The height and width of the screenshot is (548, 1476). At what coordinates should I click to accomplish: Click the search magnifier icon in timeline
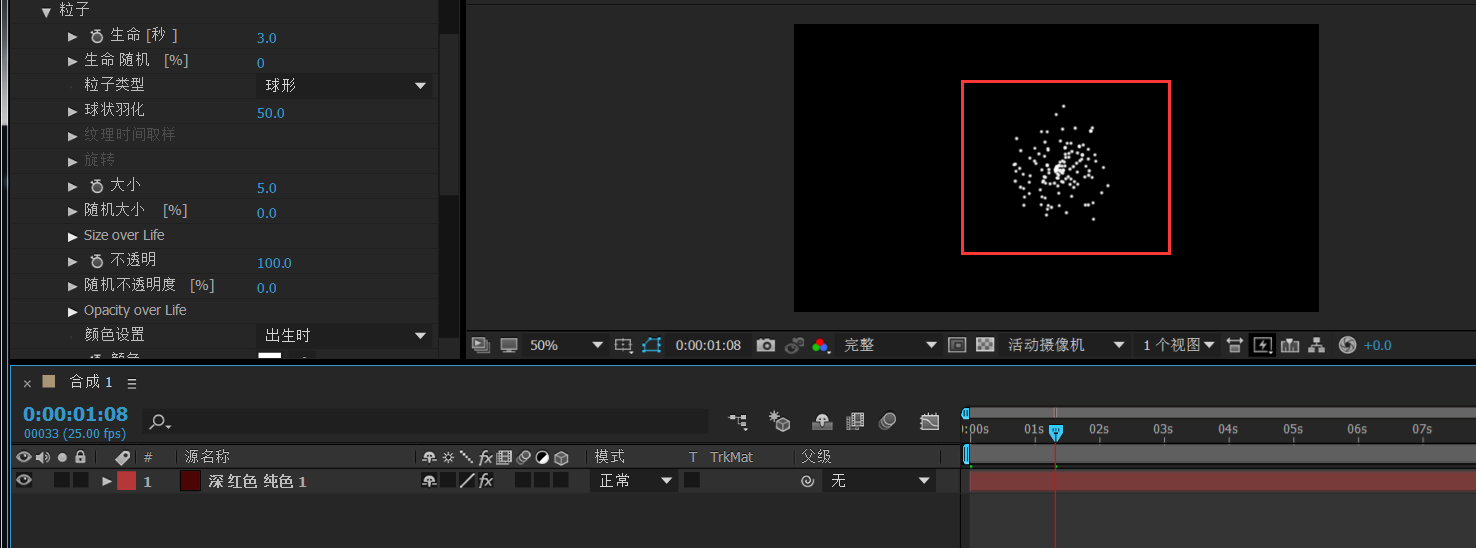click(159, 422)
